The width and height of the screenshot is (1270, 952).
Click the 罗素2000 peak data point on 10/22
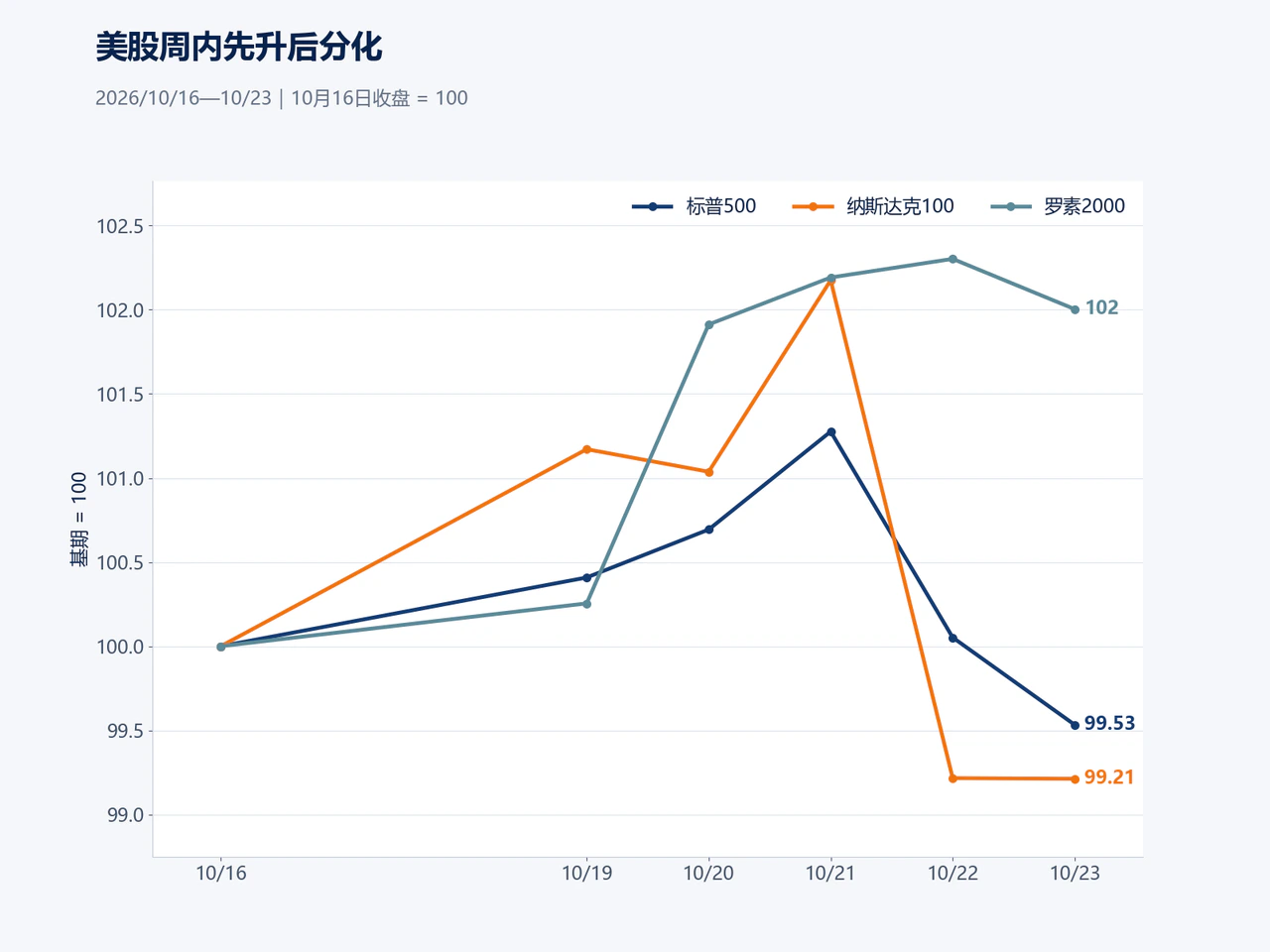pos(952,259)
